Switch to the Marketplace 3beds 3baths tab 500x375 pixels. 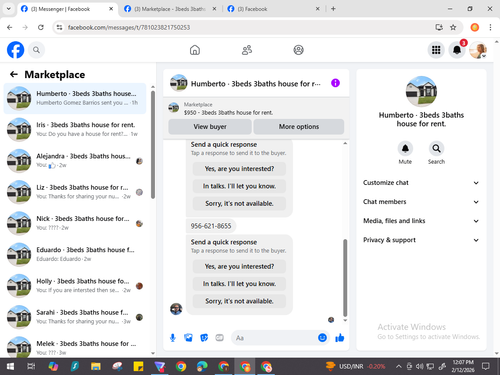click(170, 9)
